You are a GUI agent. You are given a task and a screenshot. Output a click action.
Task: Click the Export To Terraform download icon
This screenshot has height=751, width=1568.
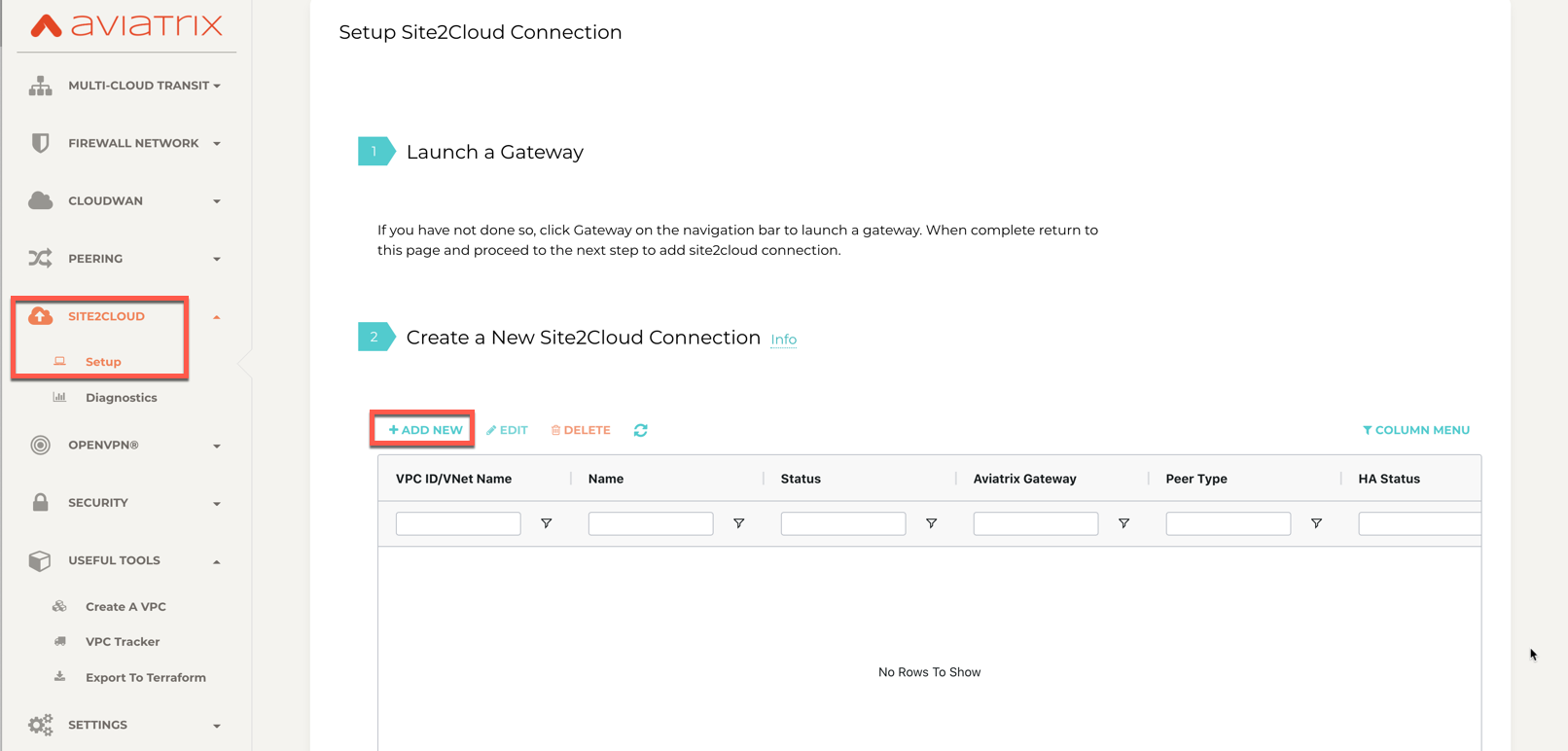pyautogui.click(x=59, y=676)
